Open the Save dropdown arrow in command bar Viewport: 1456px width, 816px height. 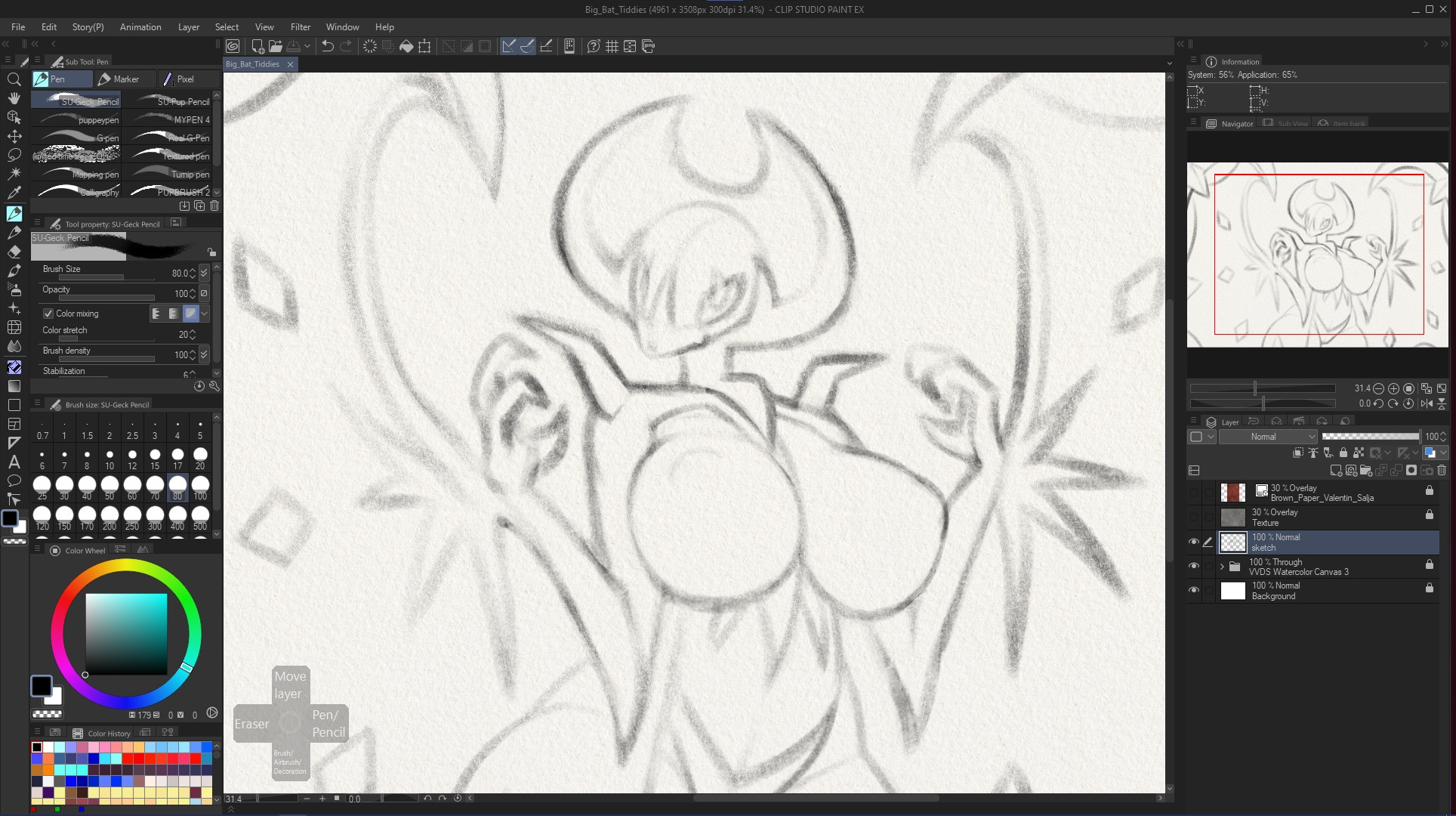pos(307,46)
